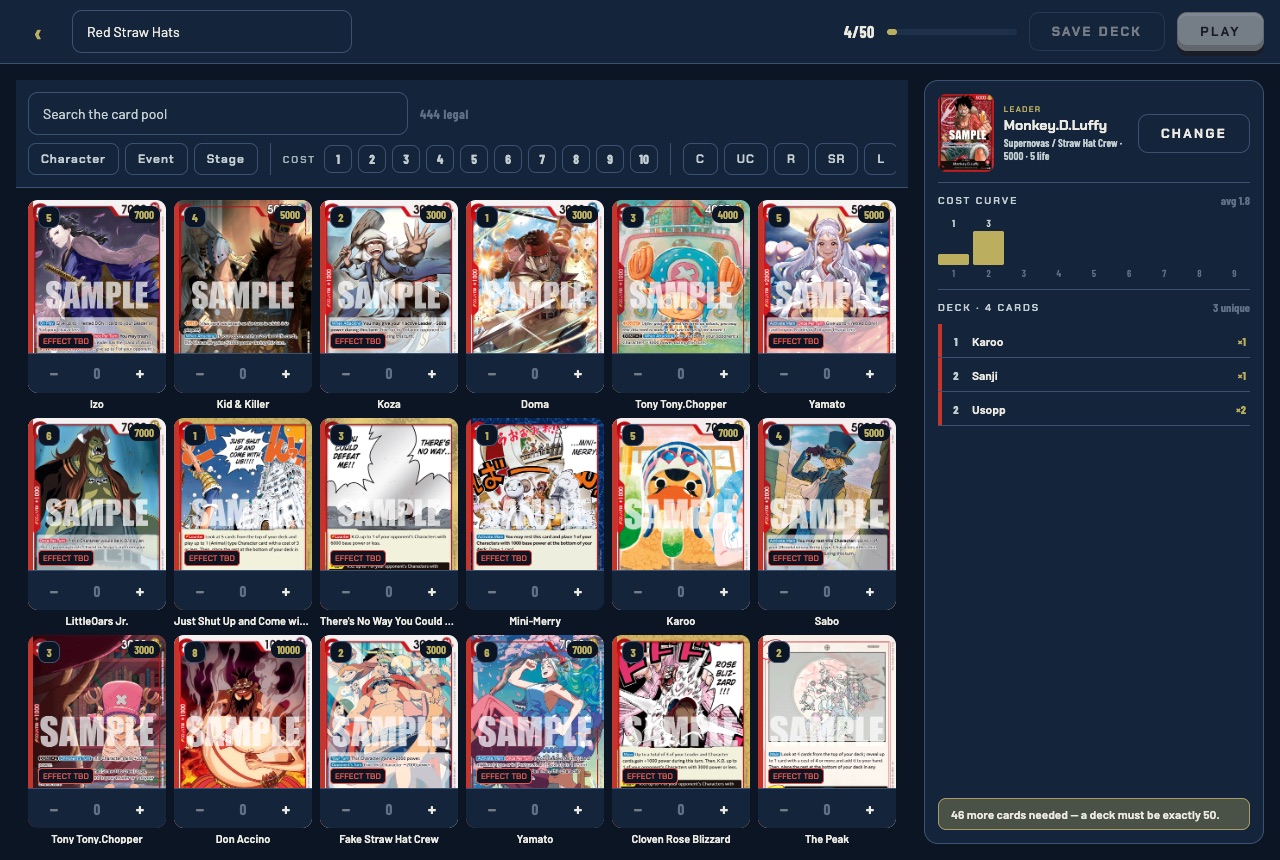
Task: Toggle the cost 1 filter
Action: pos(338,159)
